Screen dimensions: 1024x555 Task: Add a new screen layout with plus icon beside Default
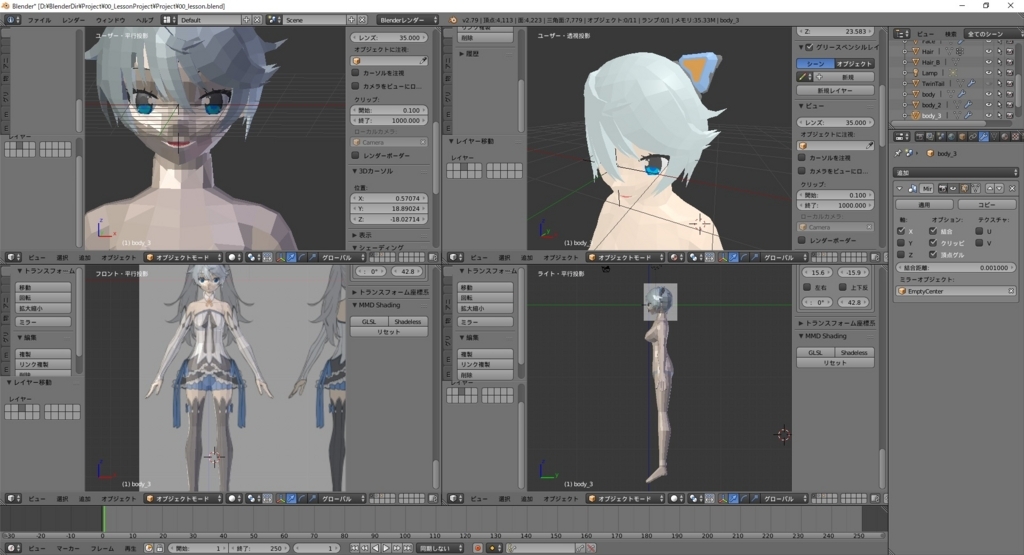[246, 20]
